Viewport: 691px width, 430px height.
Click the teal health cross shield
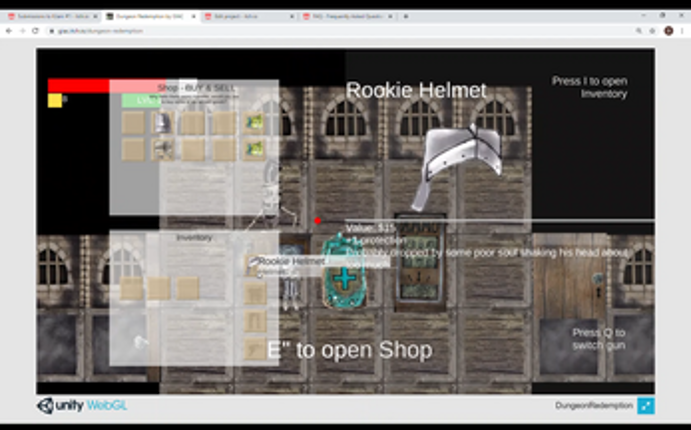coord(344,271)
